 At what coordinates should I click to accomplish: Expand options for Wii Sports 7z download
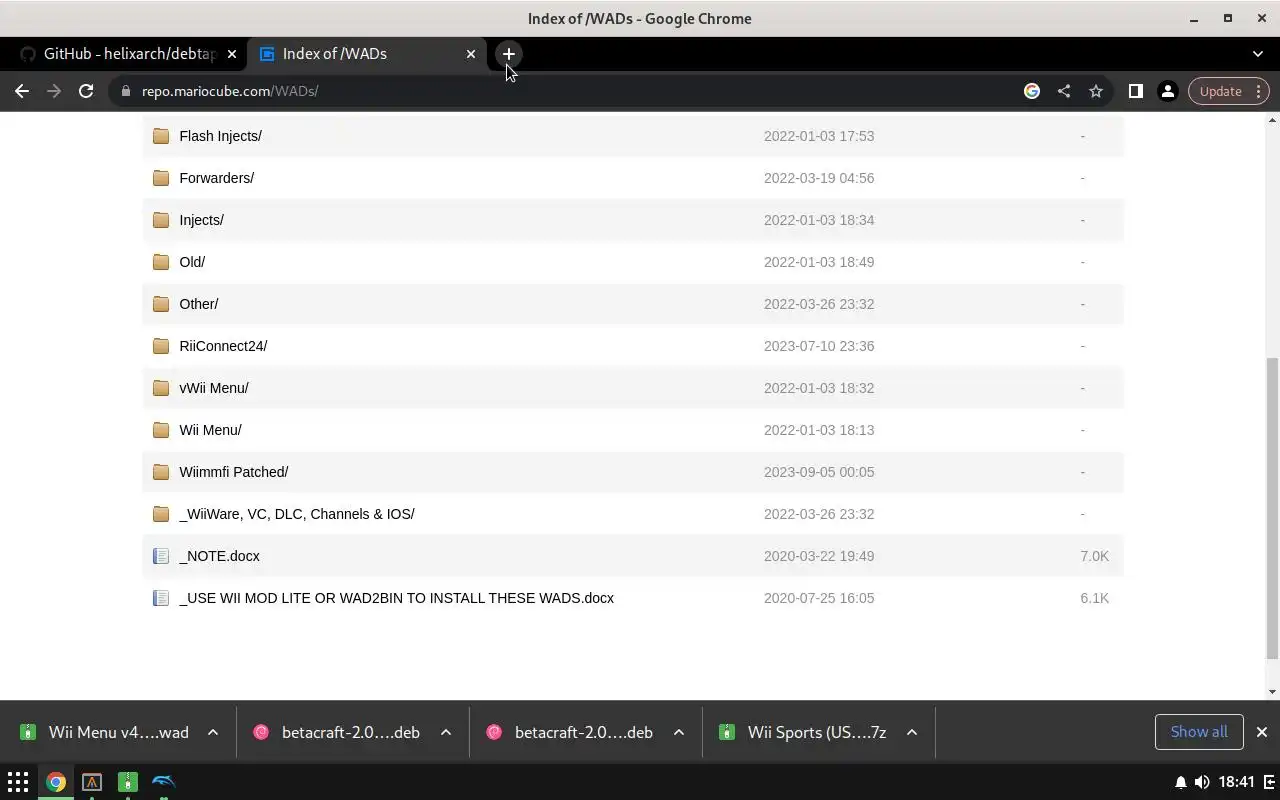[912, 732]
